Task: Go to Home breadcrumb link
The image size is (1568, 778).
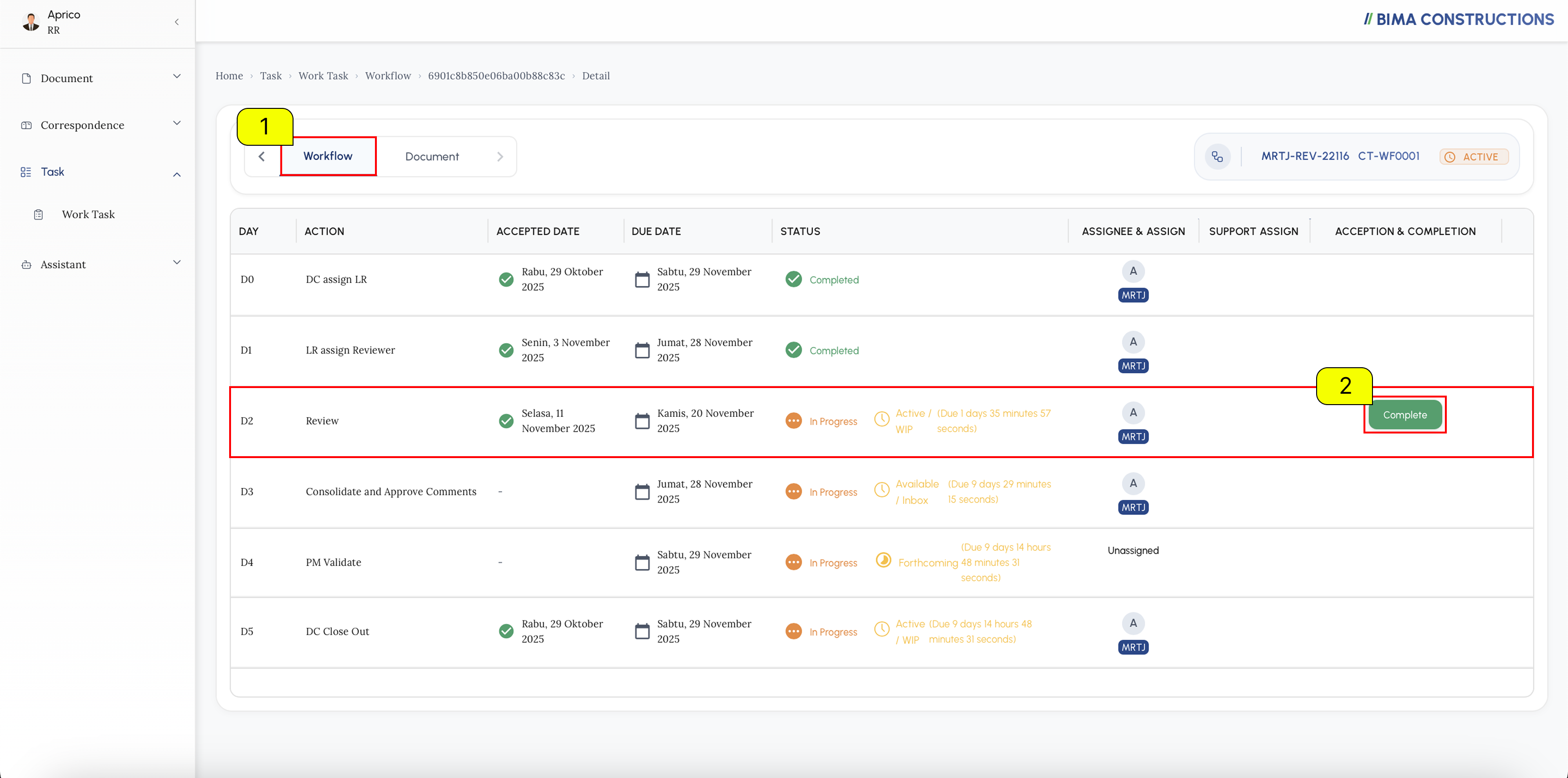Action: click(x=229, y=76)
